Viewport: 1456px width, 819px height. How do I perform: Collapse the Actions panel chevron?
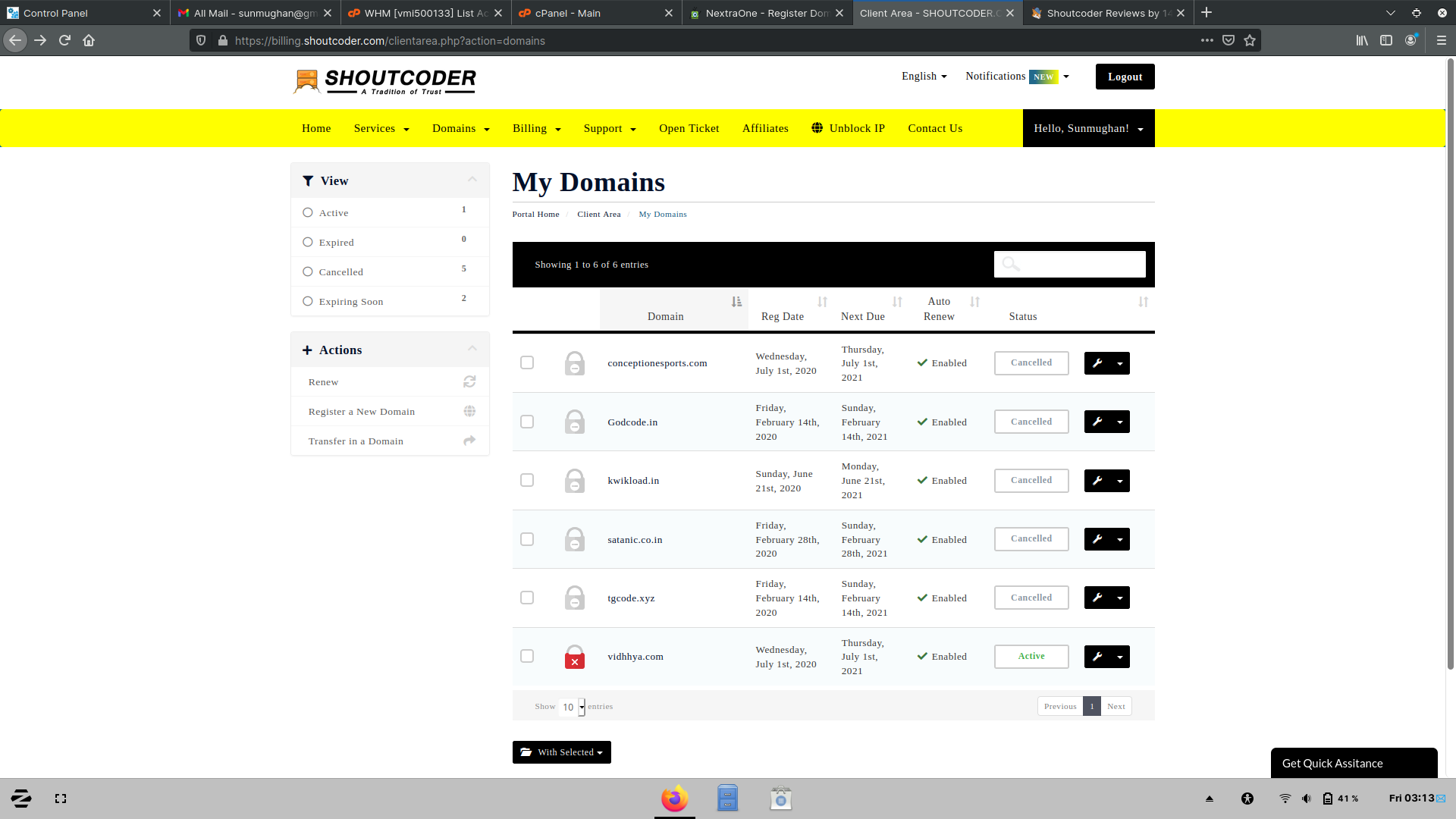[472, 349]
